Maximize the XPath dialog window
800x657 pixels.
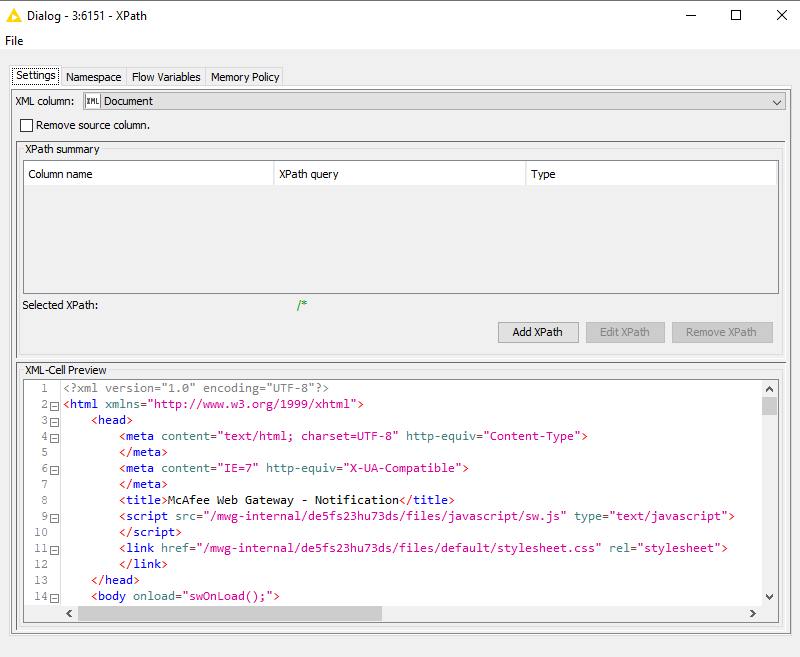[736, 15]
